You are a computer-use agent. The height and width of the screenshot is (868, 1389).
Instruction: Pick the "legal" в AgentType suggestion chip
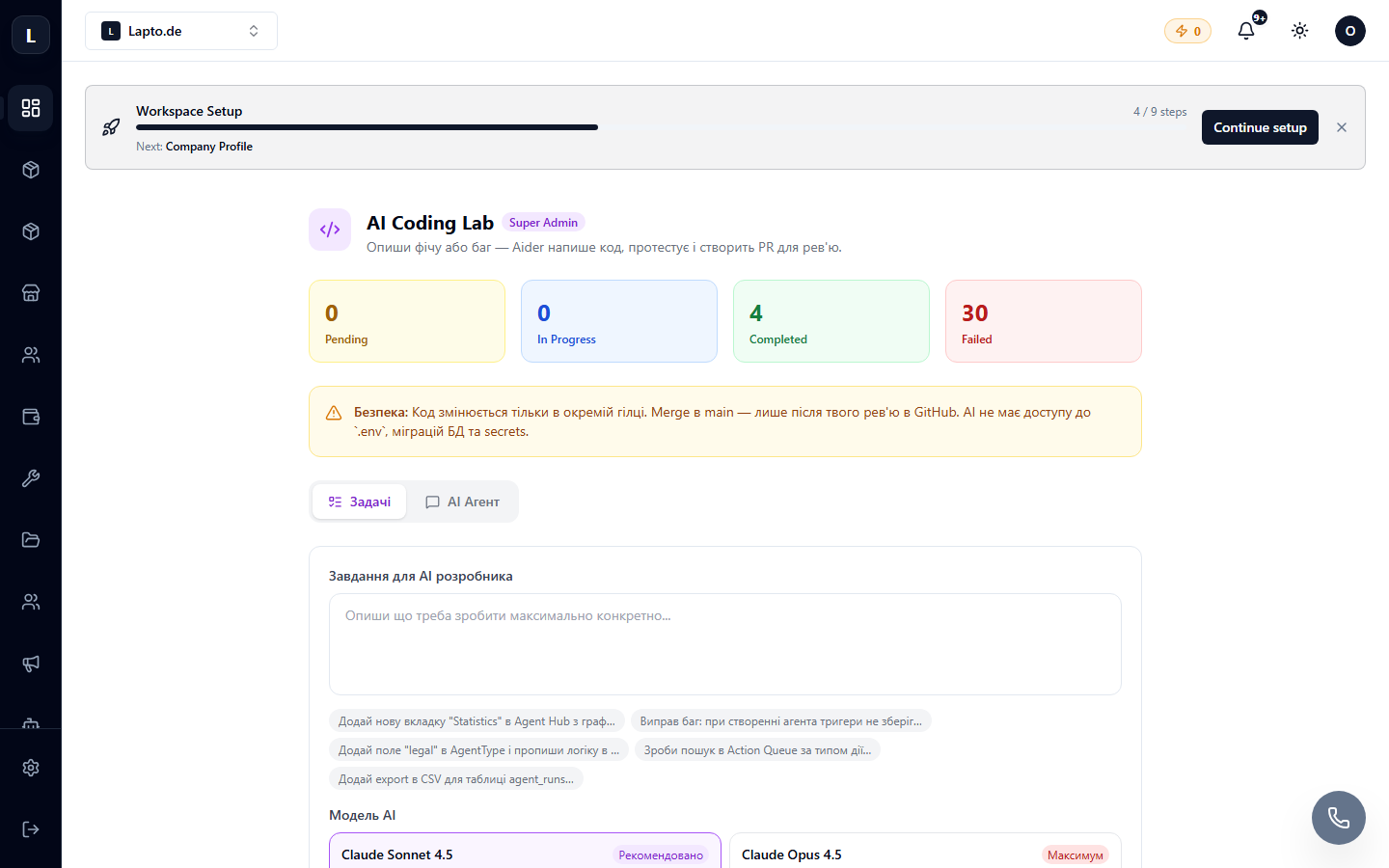[479, 750]
